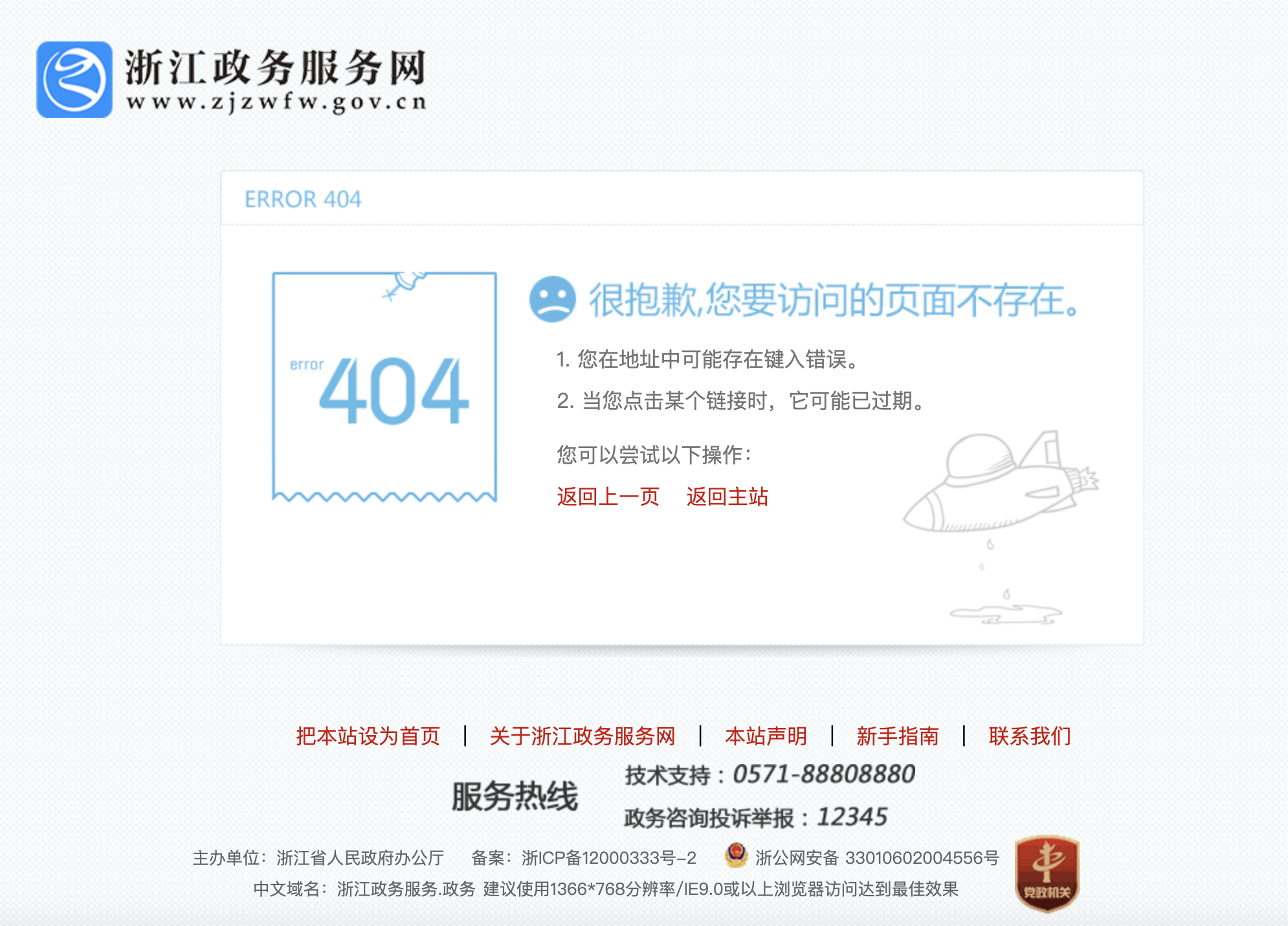The image size is (1288, 926).
Task: Open the 新手指南 footer link
Action: click(x=897, y=736)
